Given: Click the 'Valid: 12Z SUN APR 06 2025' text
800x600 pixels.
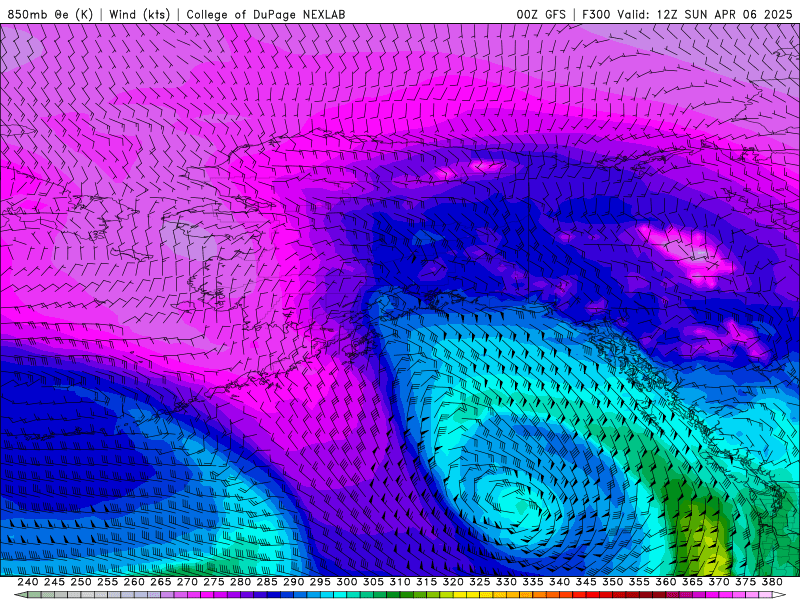Looking at the screenshot, I should (x=705, y=14).
